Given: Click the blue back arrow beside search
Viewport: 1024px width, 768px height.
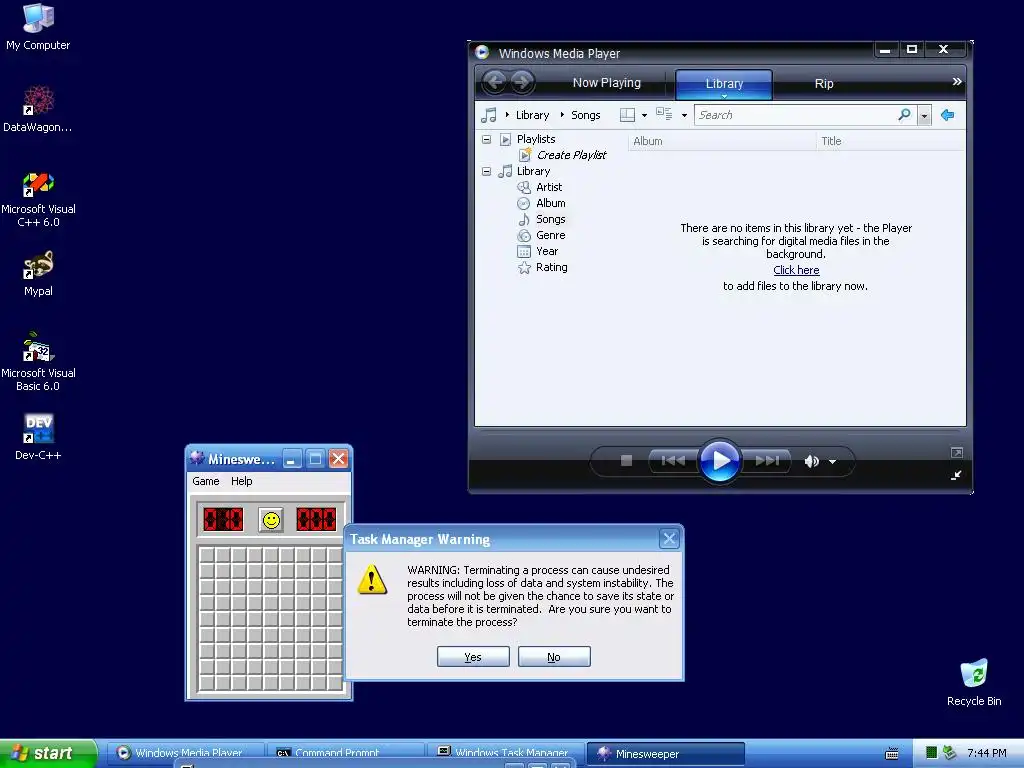Looking at the screenshot, I should click(x=948, y=115).
